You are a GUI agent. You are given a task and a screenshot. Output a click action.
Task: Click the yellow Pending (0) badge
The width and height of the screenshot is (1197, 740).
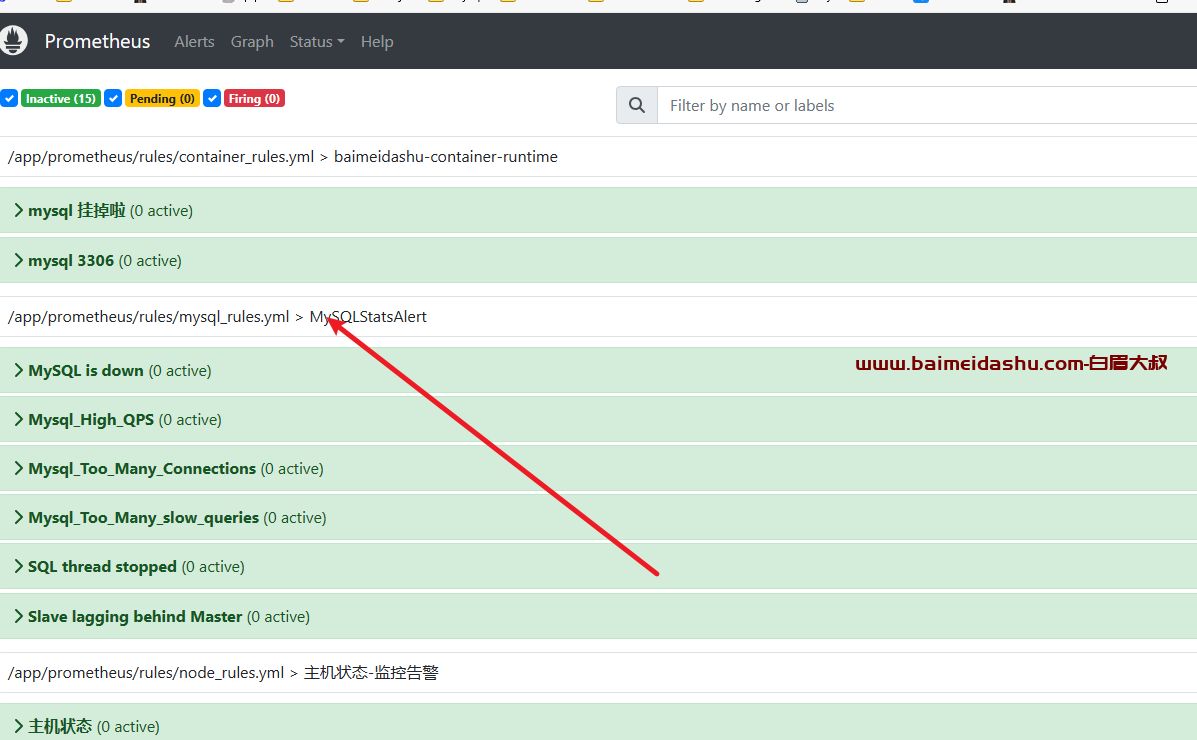(x=162, y=99)
